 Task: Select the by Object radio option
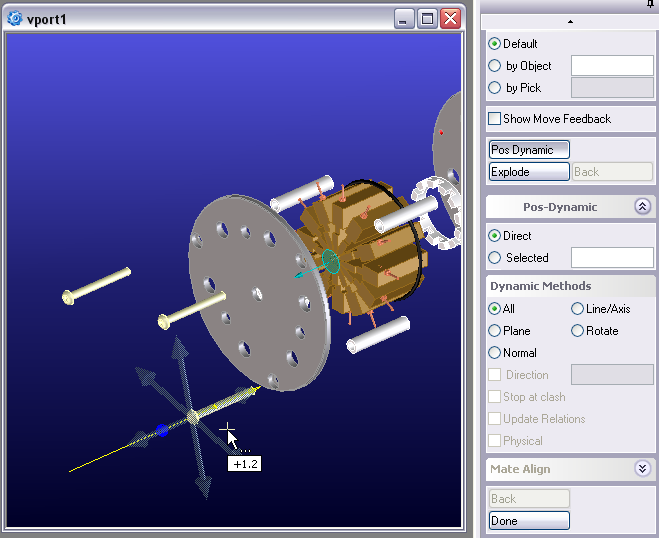coord(495,66)
